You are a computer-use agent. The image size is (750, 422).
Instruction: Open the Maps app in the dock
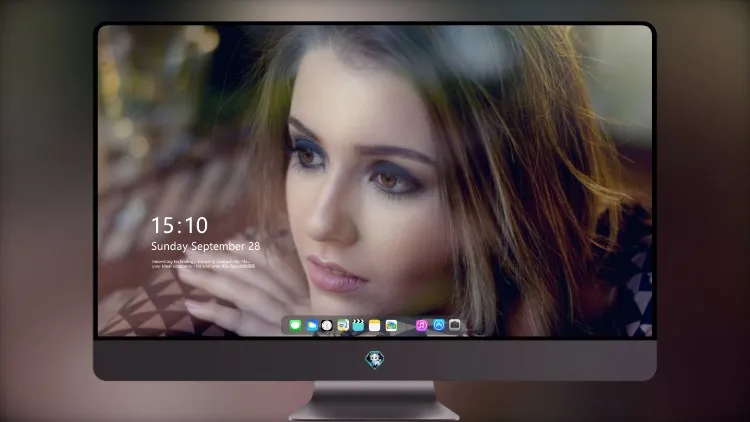[343, 325]
